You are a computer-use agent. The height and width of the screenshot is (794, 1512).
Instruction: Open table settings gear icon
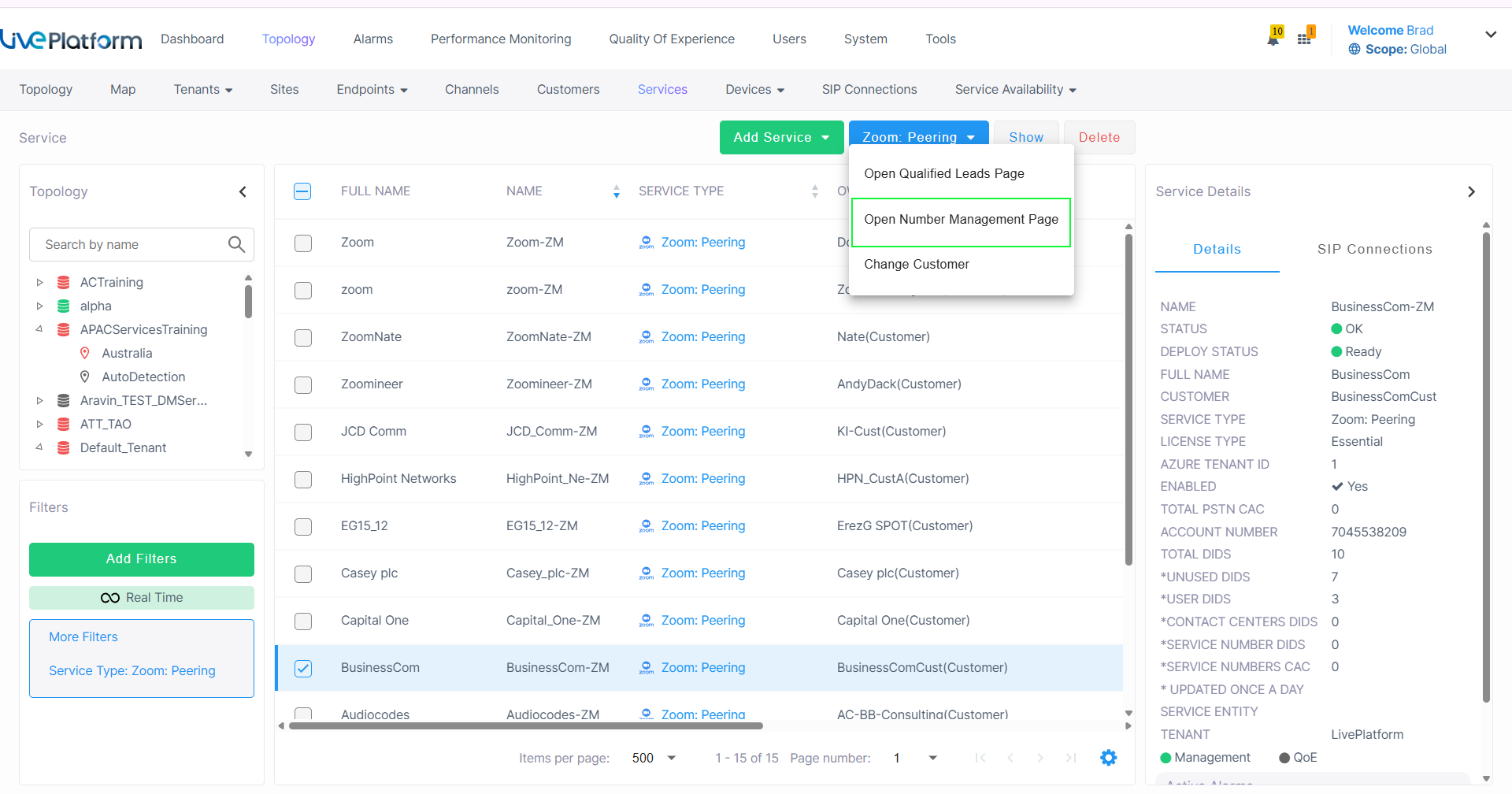coord(1108,758)
